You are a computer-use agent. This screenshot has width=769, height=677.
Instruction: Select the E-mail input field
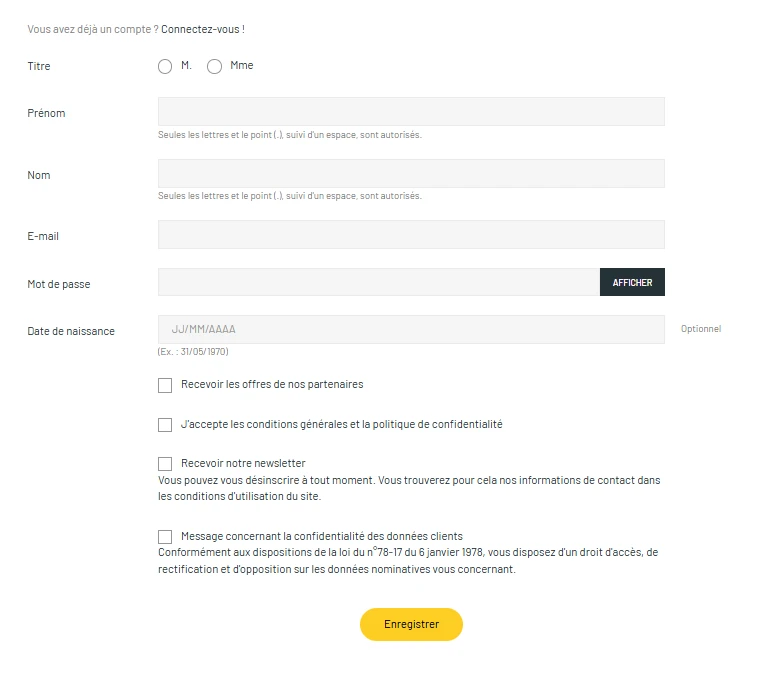coord(411,235)
